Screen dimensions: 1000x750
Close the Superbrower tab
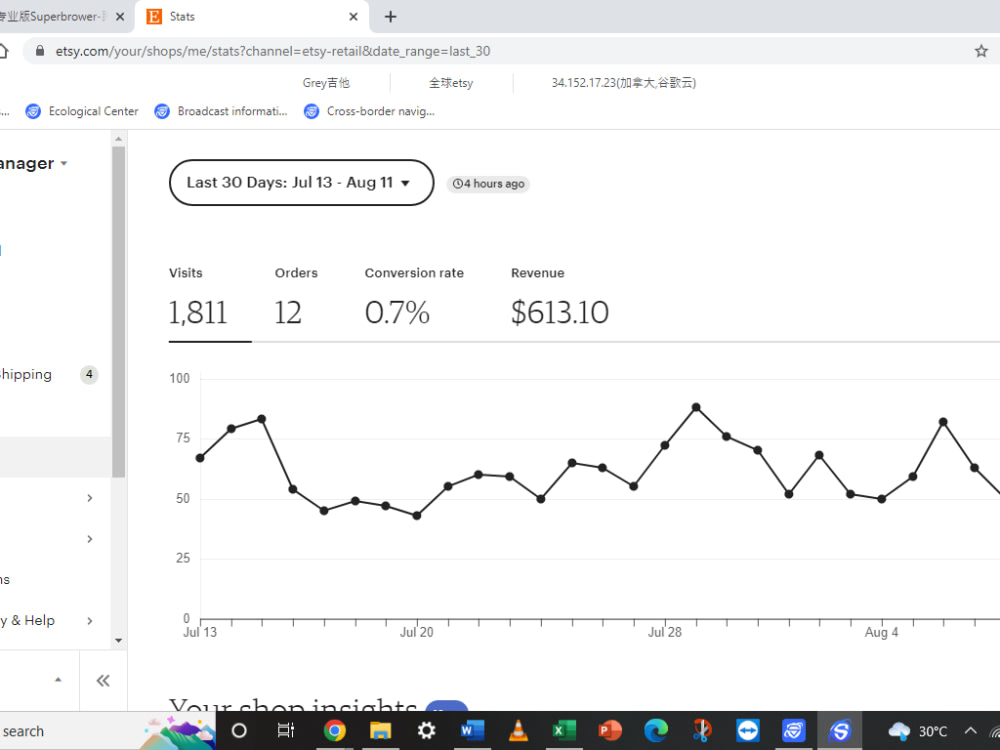click(x=120, y=17)
